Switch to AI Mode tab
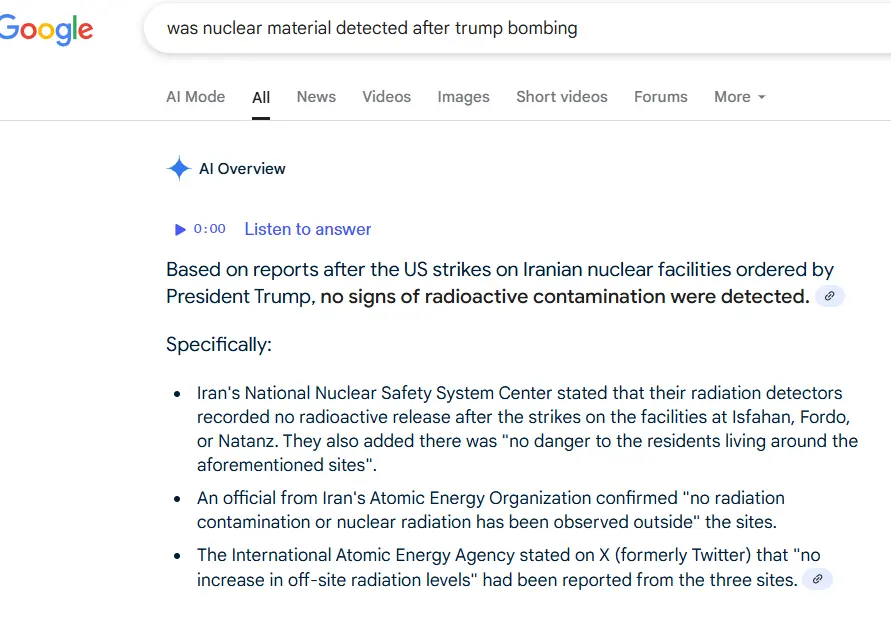Image resolution: width=891 pixels, height=622 pixels. [x=195, y=97]
